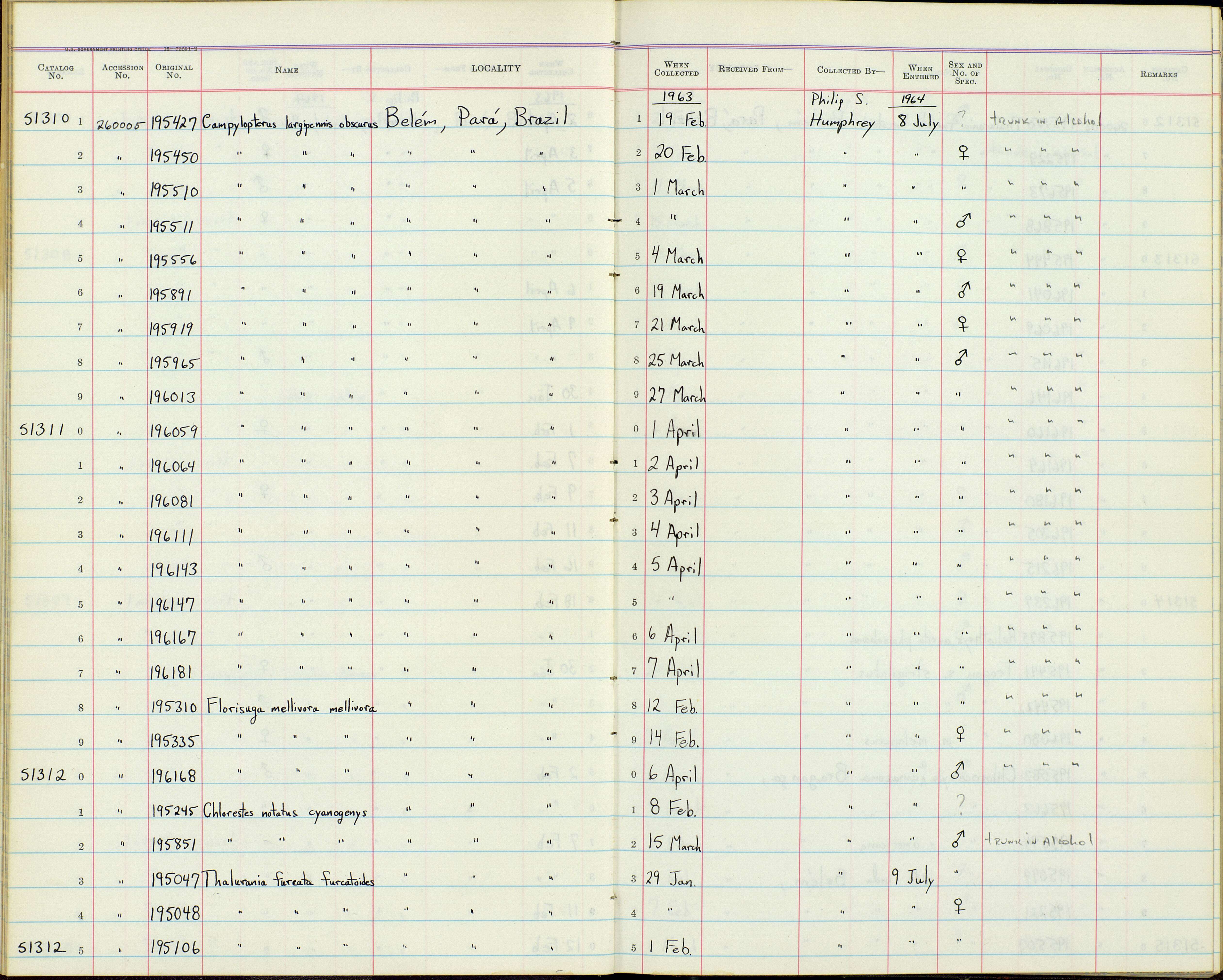Click 'Thalurania furcata furcatoides' name entry
The height and width of the screenshot is (980, 1223).
289,881
